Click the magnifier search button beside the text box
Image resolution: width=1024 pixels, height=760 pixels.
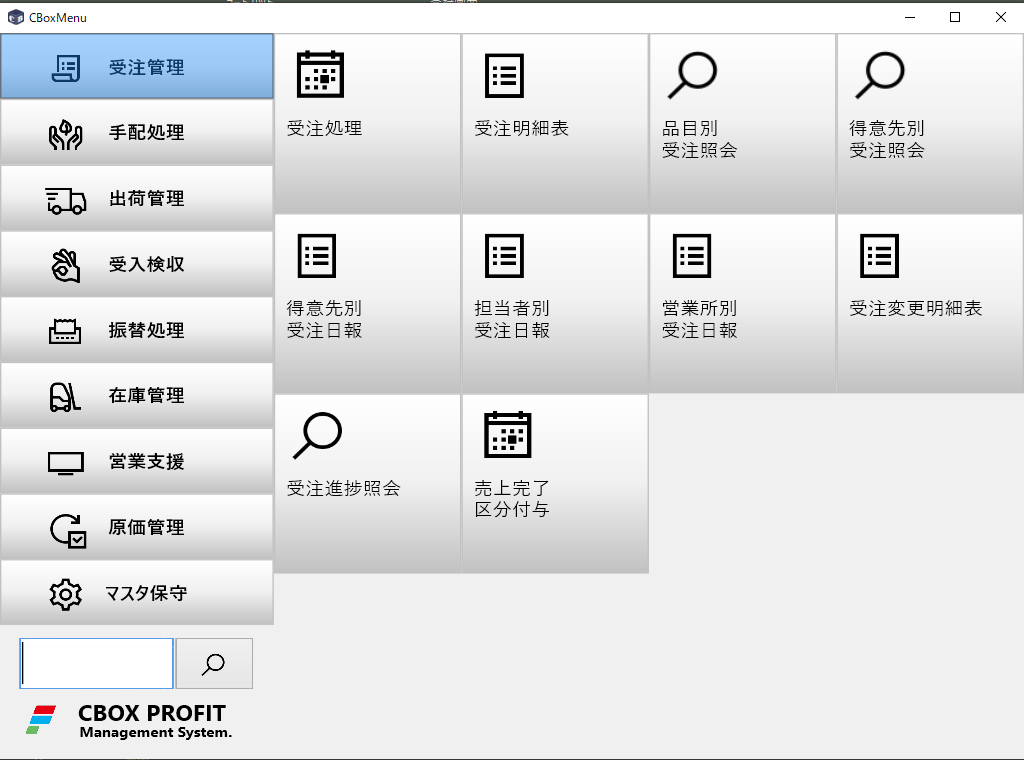click(x=214, y=664)
